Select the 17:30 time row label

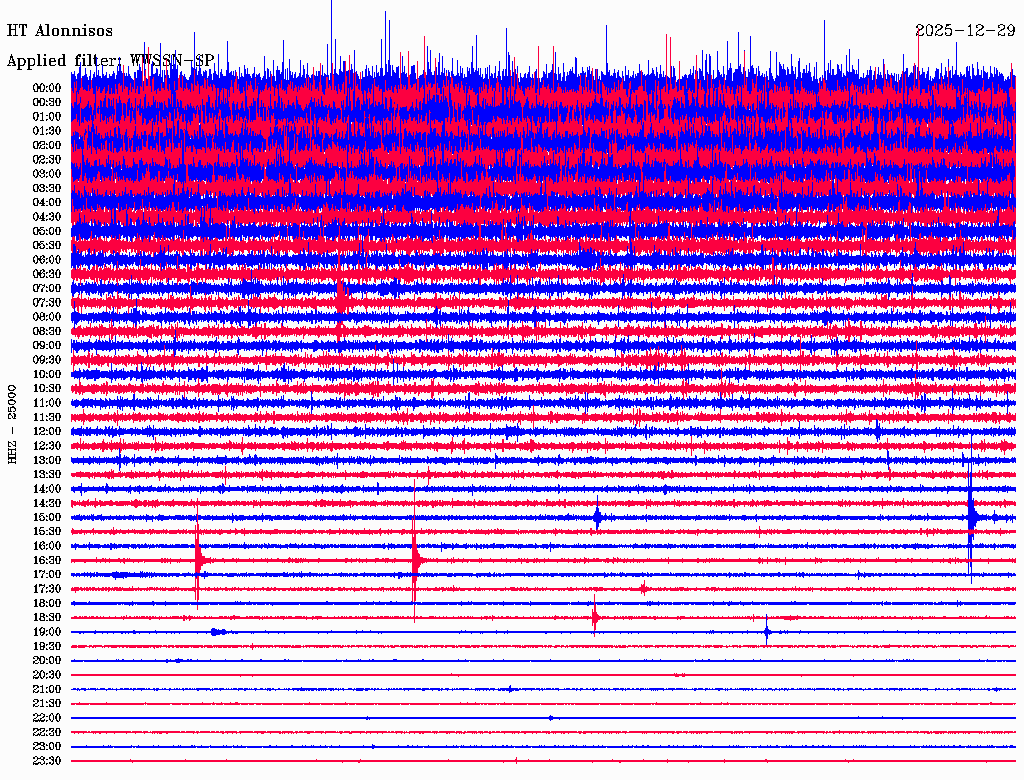pos(47,589)
